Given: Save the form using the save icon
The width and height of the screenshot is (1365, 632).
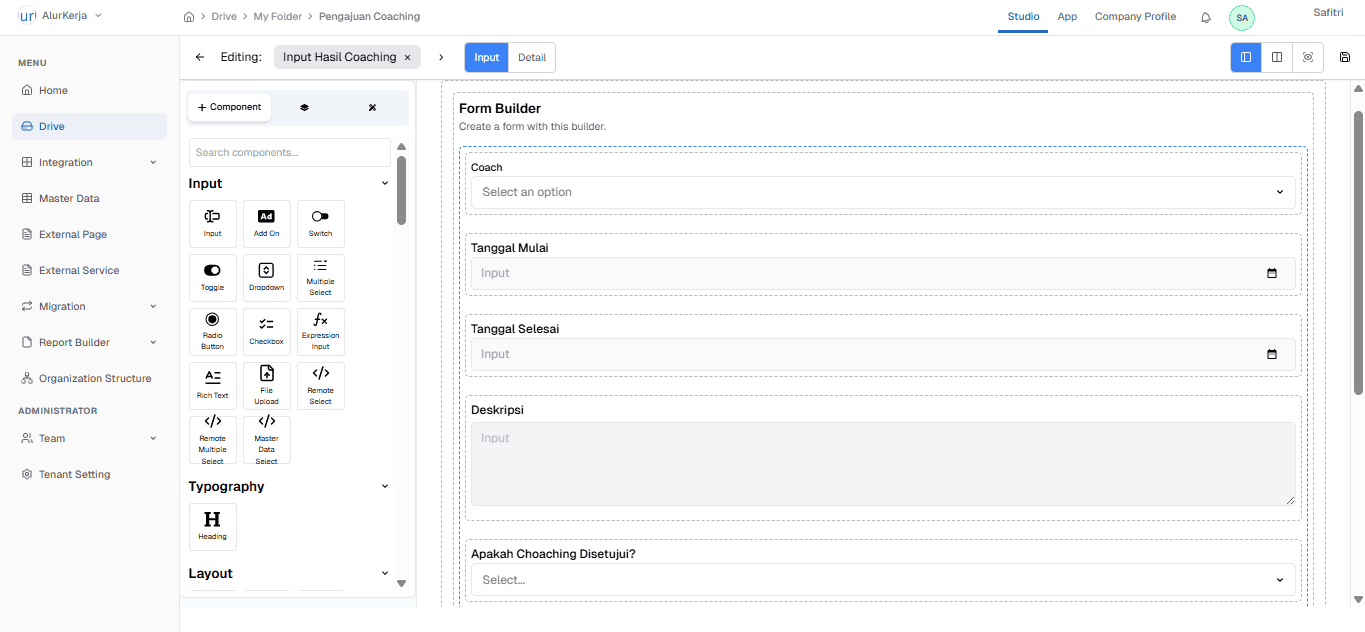Looking at the screenshot, I should [x=1345, y=57].
